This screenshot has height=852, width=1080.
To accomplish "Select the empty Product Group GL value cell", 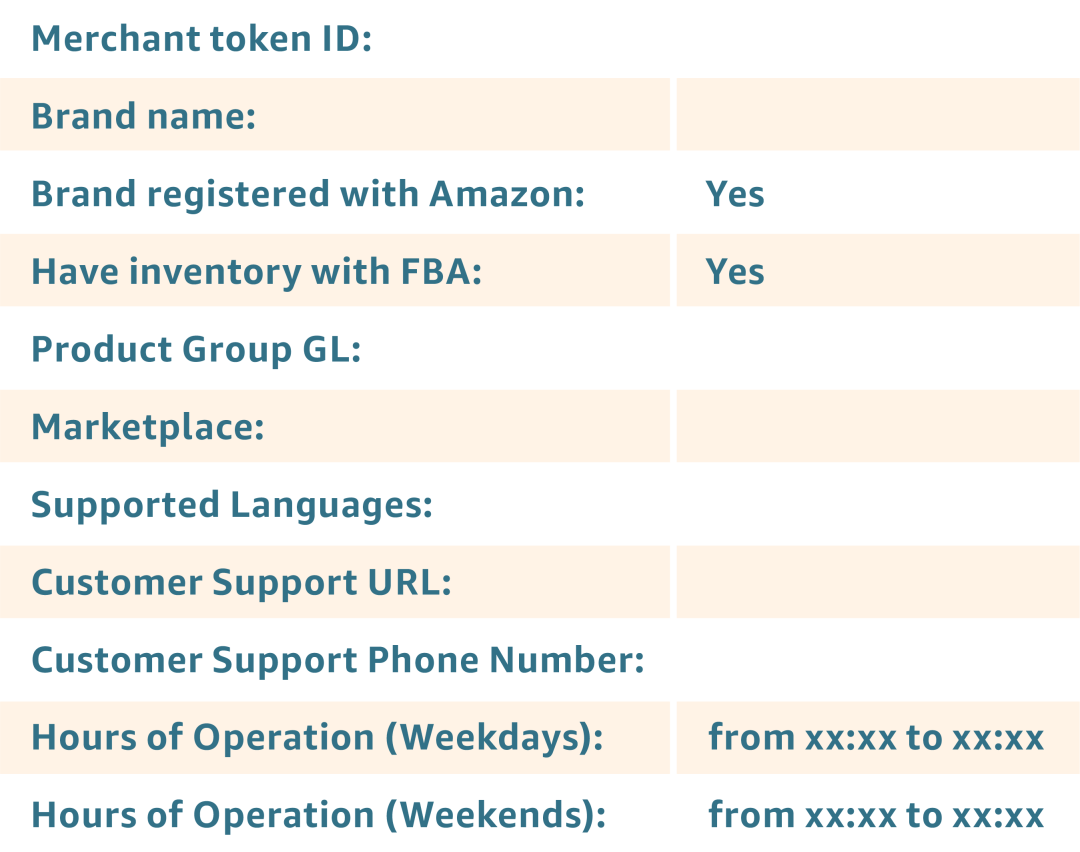I will [x=878, y=348].
